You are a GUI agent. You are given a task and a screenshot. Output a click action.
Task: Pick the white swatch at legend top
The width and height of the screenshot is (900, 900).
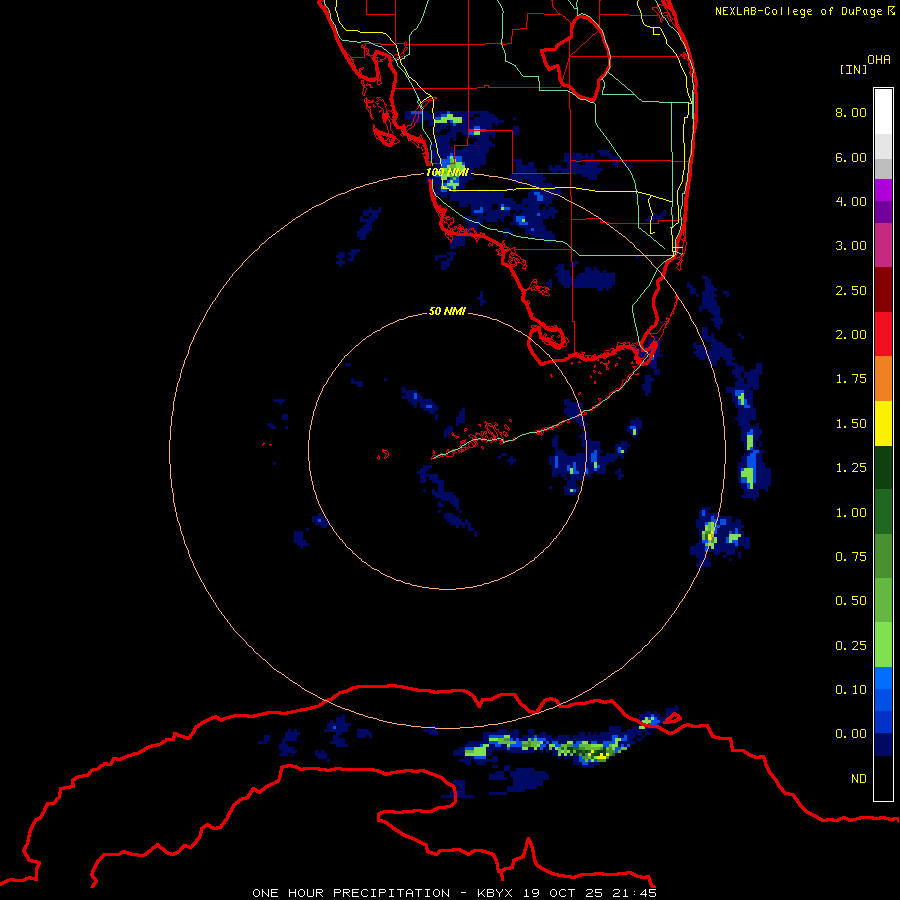coord(883,112)
